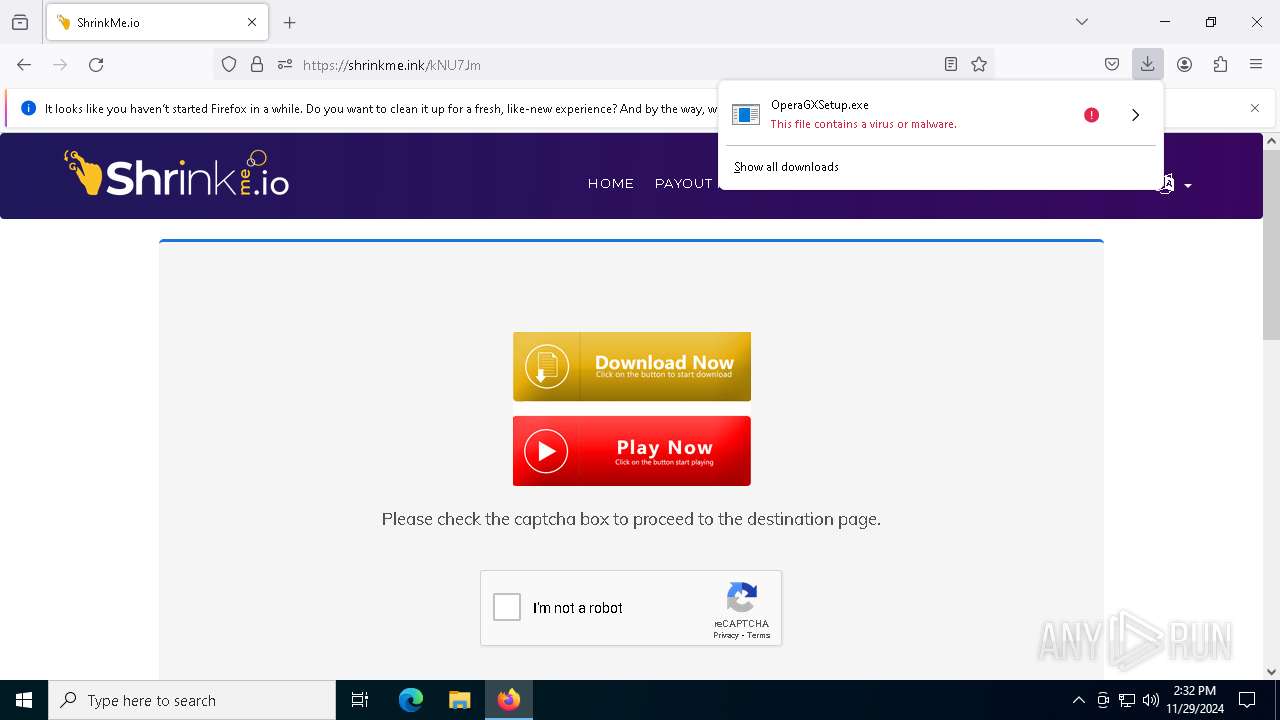
Task: Open reCAPTCHA Terms link
Action: (x=759, y=635)
